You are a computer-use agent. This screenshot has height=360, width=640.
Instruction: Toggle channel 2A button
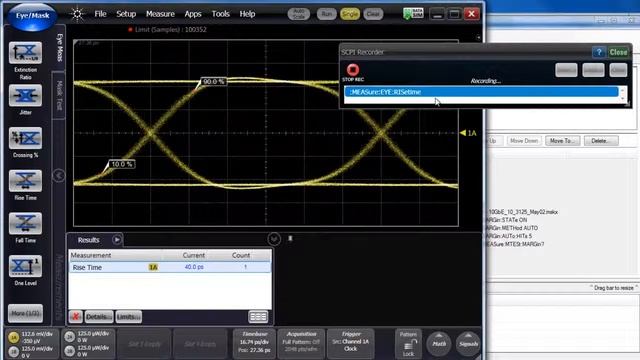click(x=69, y=337)
